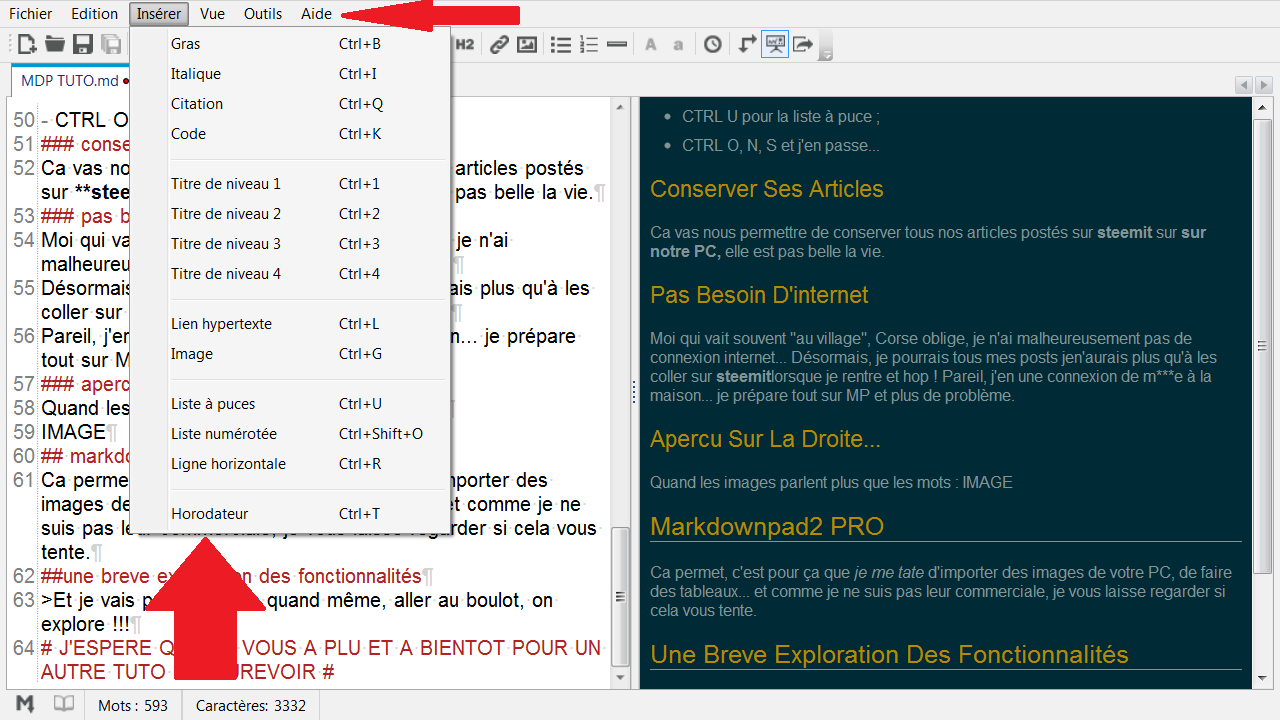1280x720 pixels.
Task: Choose Lien hypertexte menu entry
Action: pos(290,324)
